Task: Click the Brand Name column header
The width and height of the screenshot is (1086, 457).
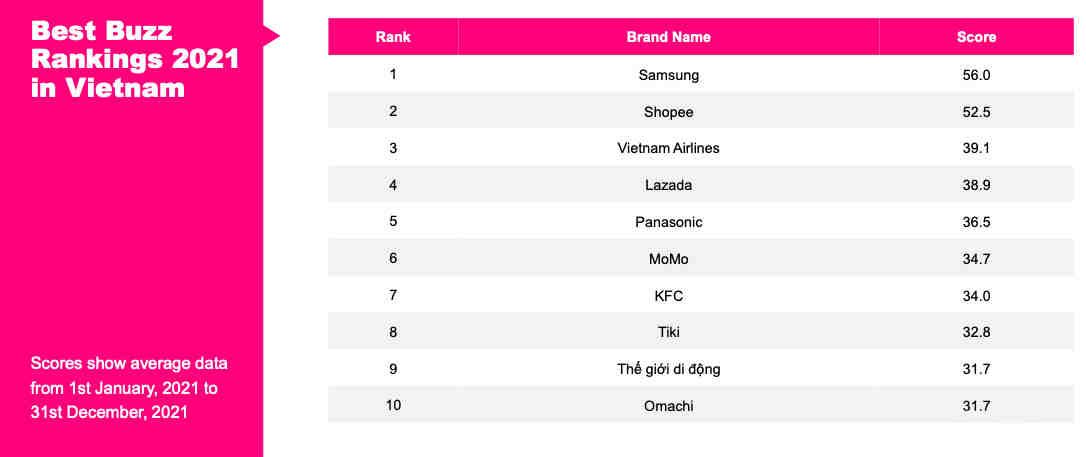Action: [668, 37]
